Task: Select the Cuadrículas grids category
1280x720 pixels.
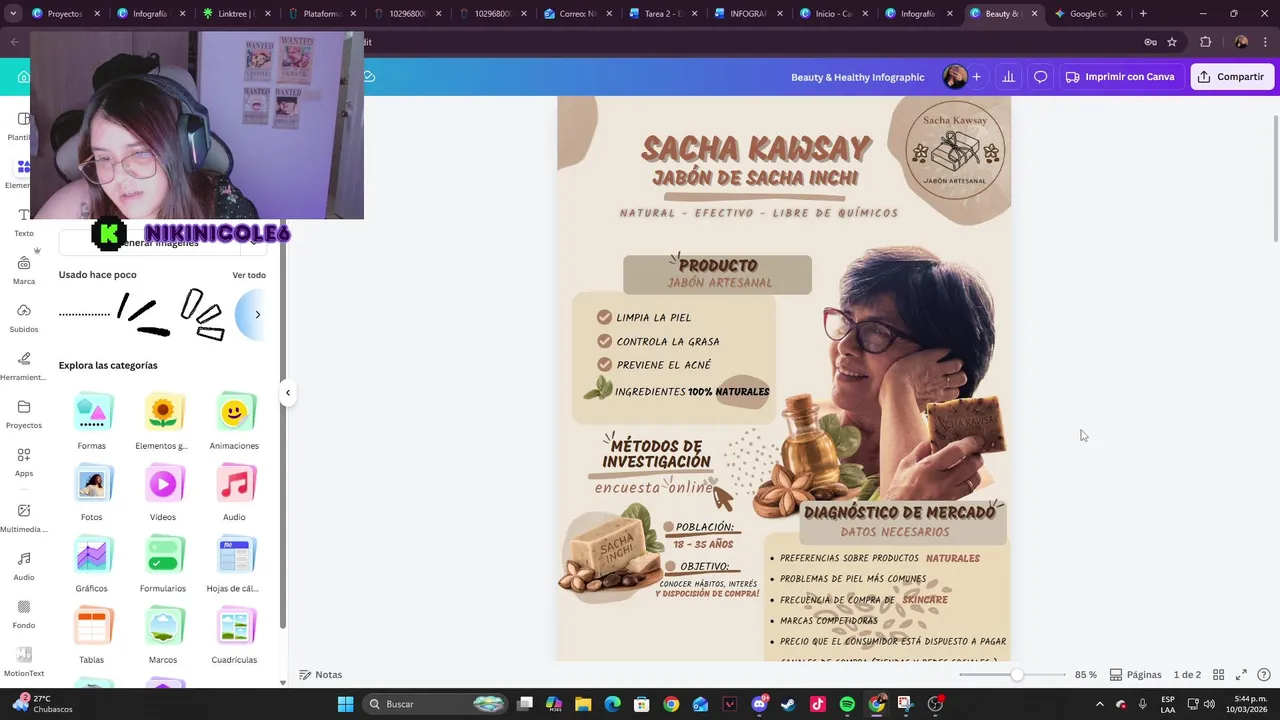Action: pyautogui.click(x=234, y=636)
